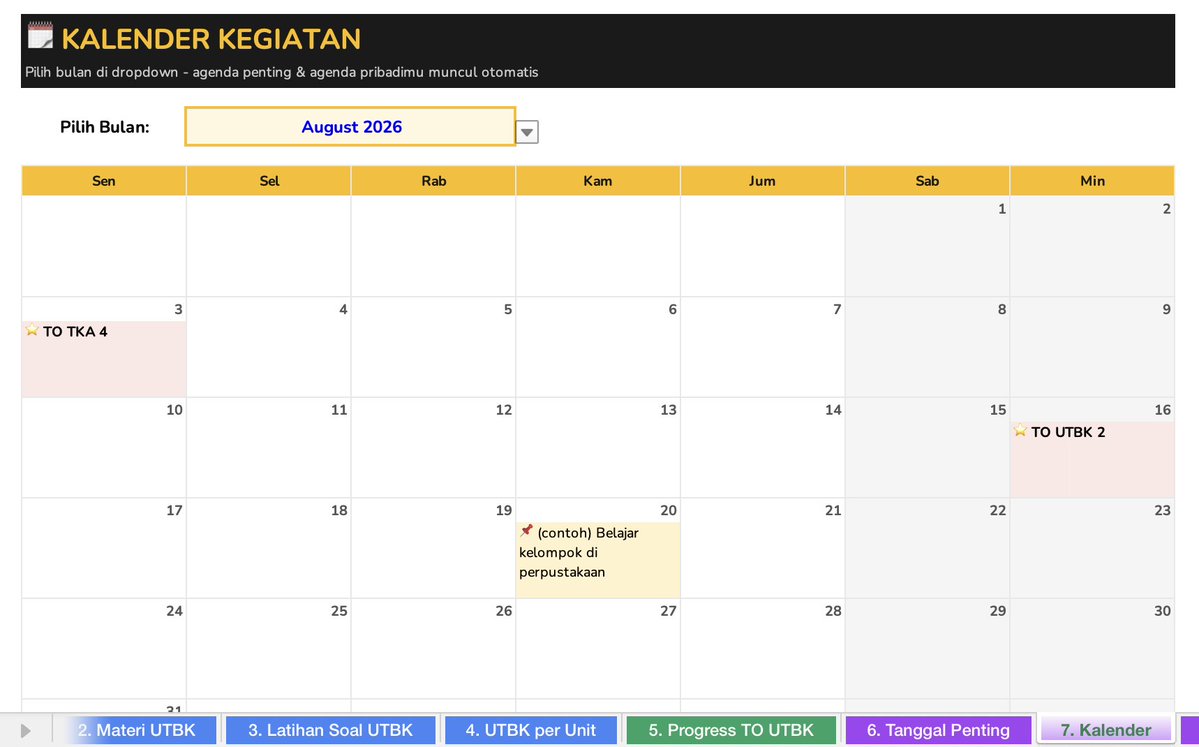
Task: Select date 25 cell
Action: (x=268, y=648)
